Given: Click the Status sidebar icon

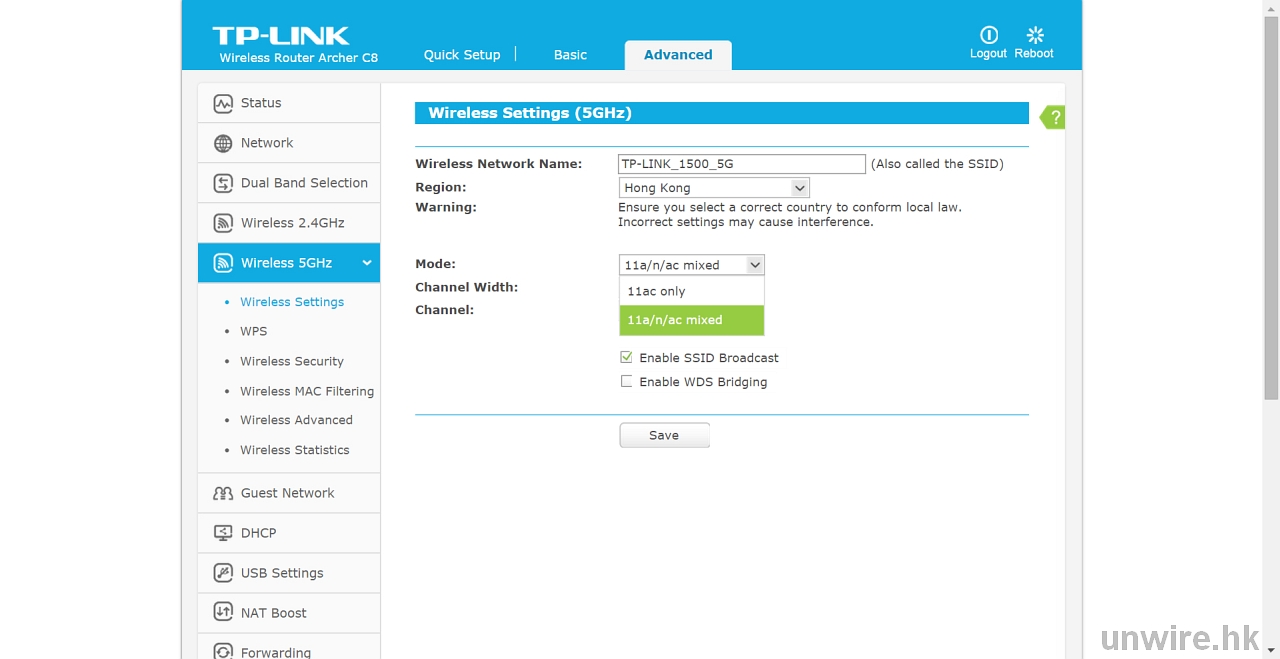Looking at the screenshot, I should [223, 103].
